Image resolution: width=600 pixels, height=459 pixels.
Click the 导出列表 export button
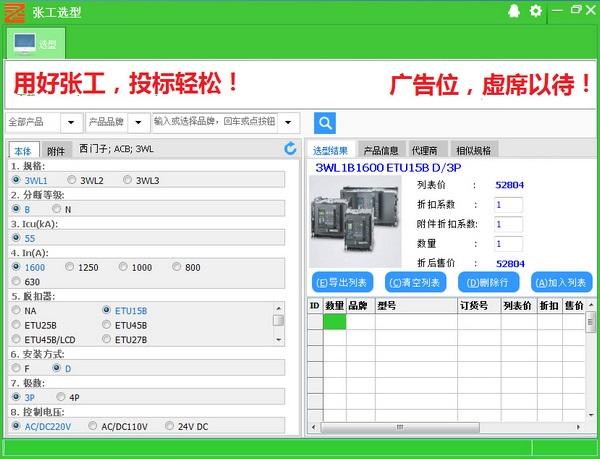(x=342, y=282)
